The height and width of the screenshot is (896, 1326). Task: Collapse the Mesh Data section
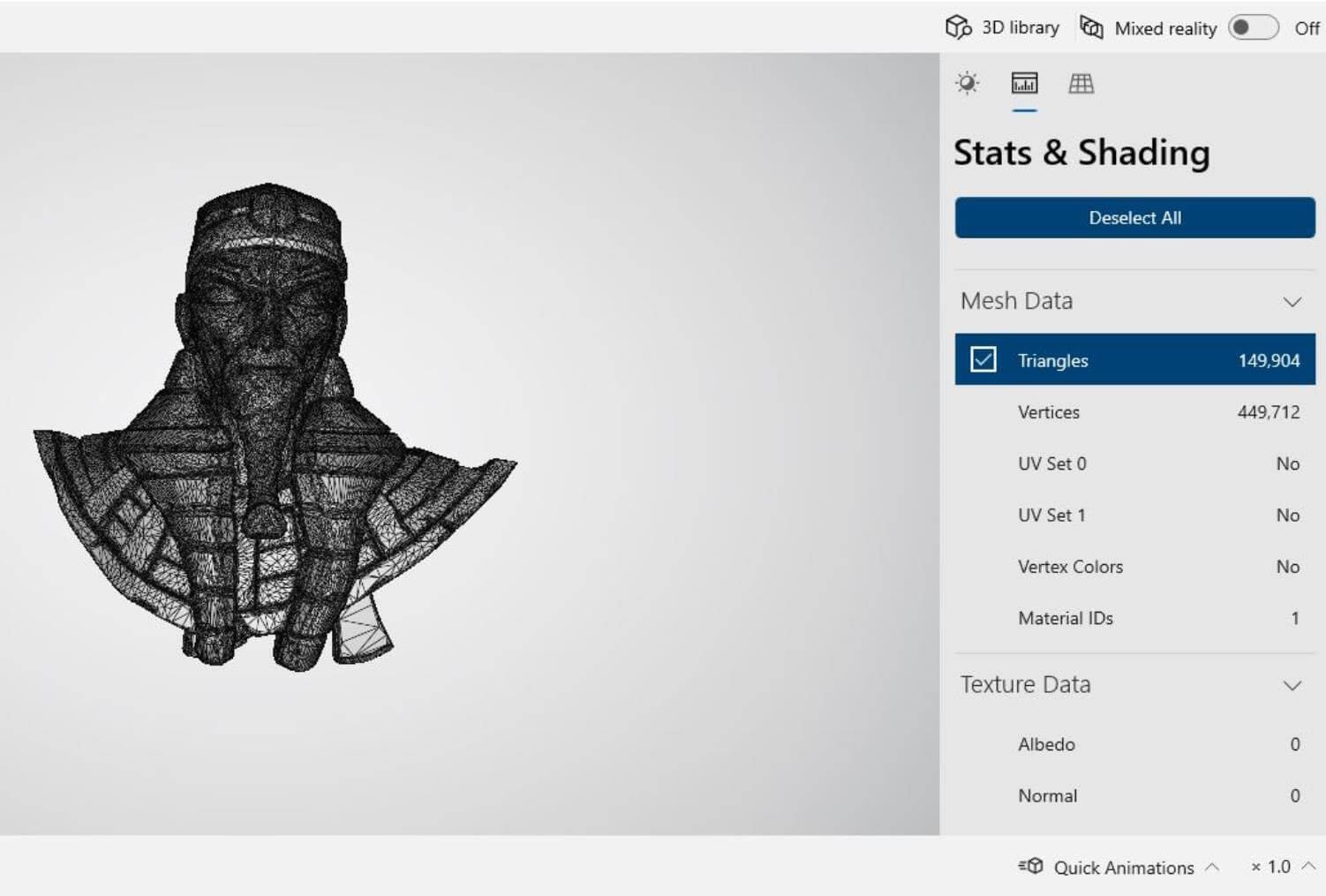click(x=1292, y=302)
